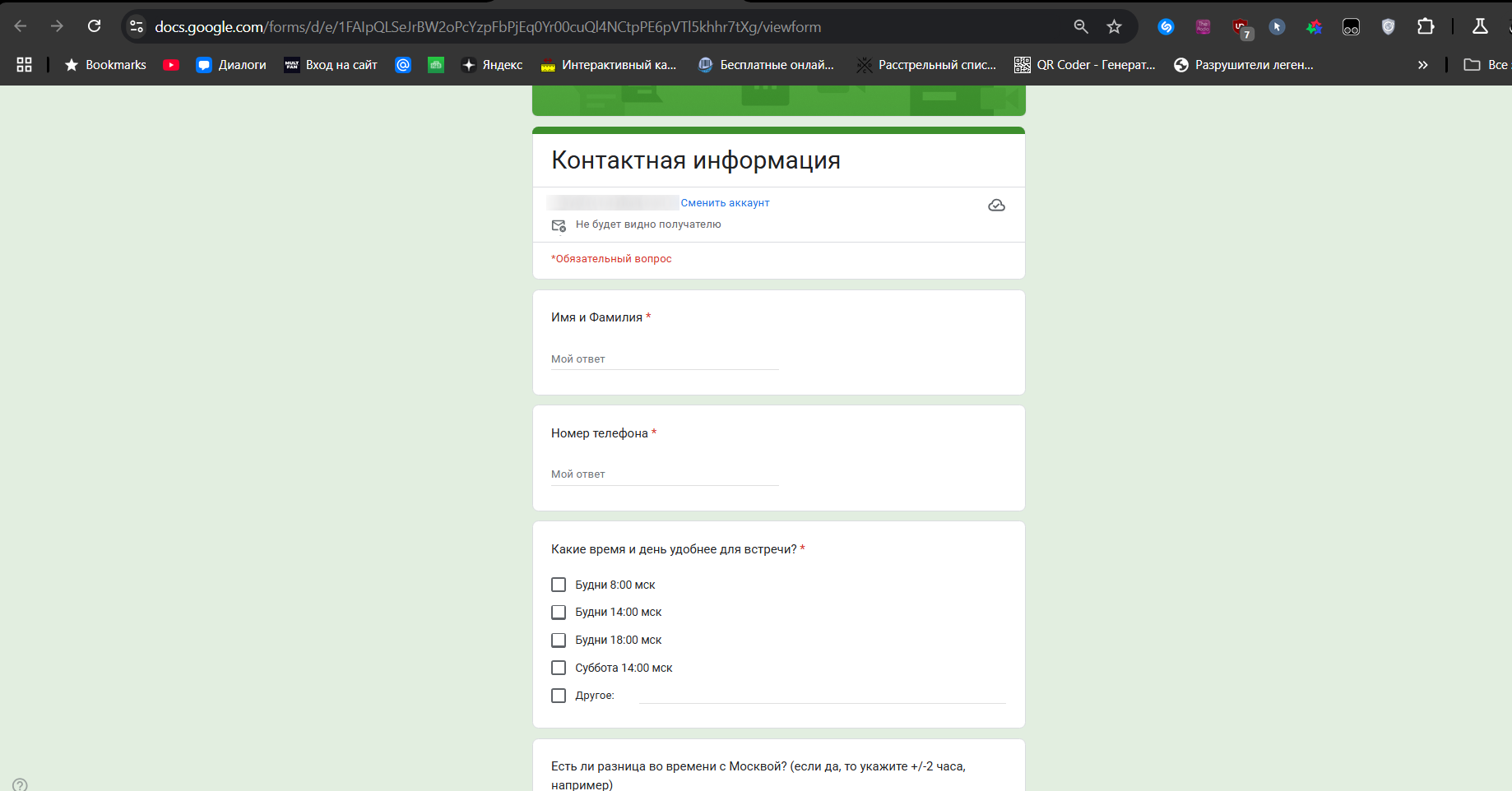This screenshot has width=1512, height=791.
Task: Enable the Будни 18:00 мск checkbox
Action: click(x=559, y=641)
